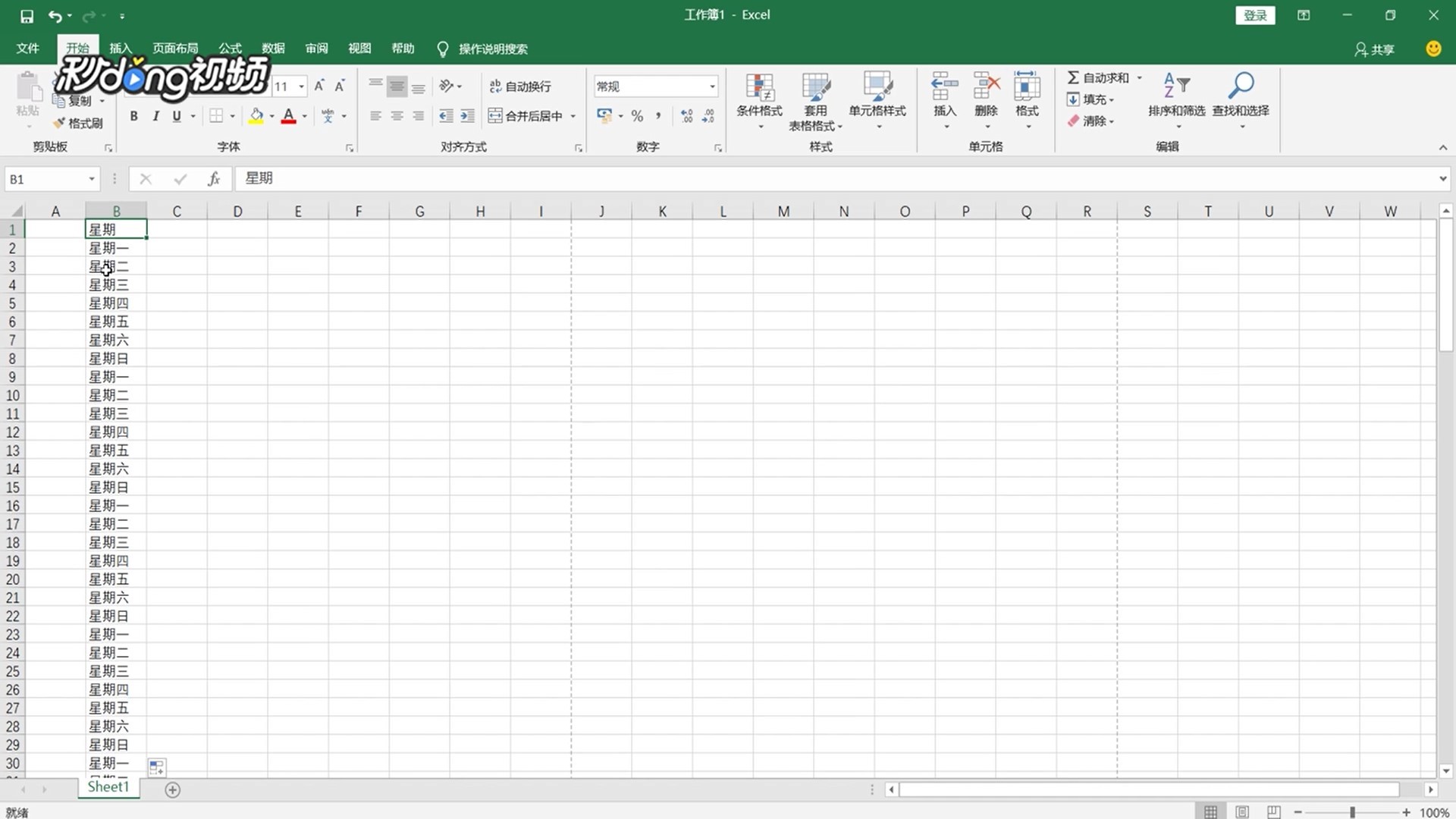The height and width of the screenshot is (819, 1456).
Task: Click the Sign in (登录) button
Action: [1255, 15]
